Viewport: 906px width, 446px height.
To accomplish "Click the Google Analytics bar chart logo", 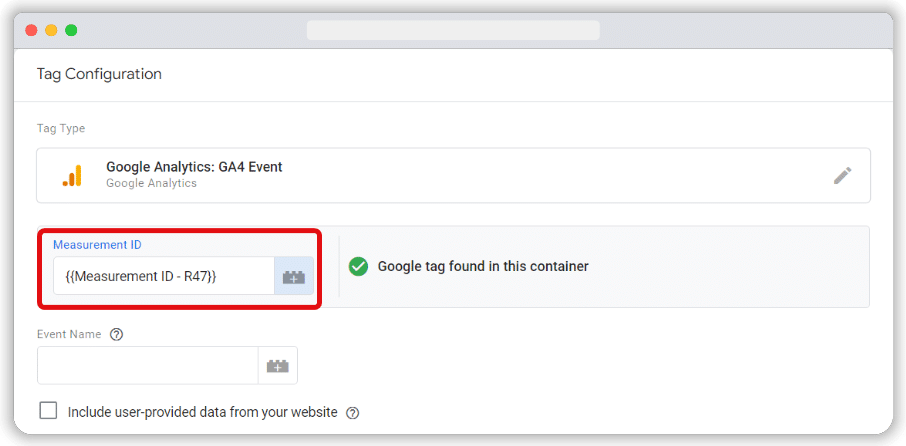I will click(72, 175).
